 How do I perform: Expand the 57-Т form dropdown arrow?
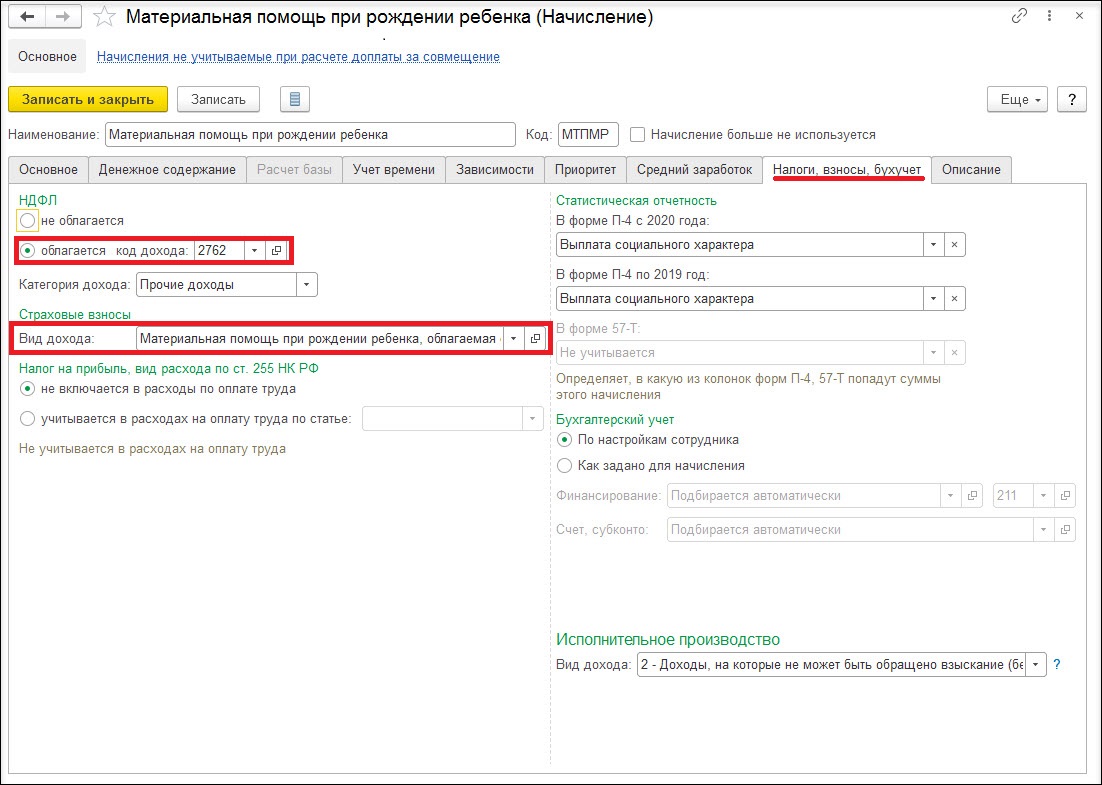click(933, 353)
